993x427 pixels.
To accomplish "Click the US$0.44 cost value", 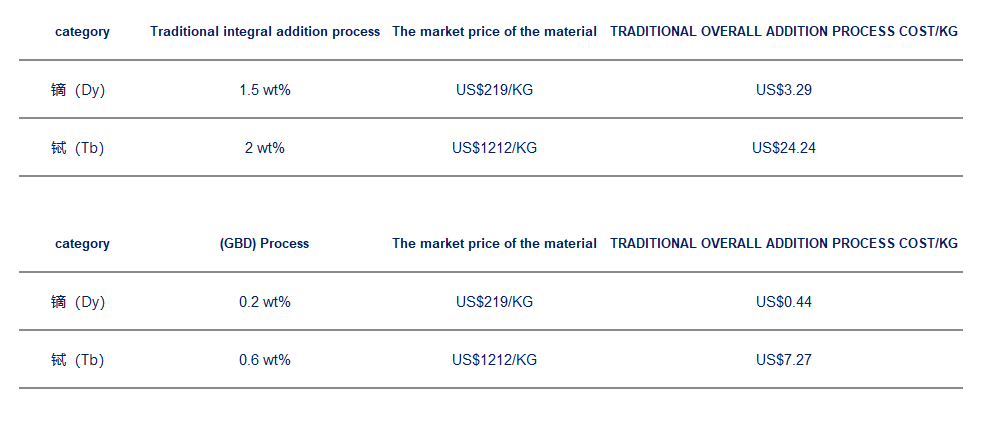I will 784,302.
